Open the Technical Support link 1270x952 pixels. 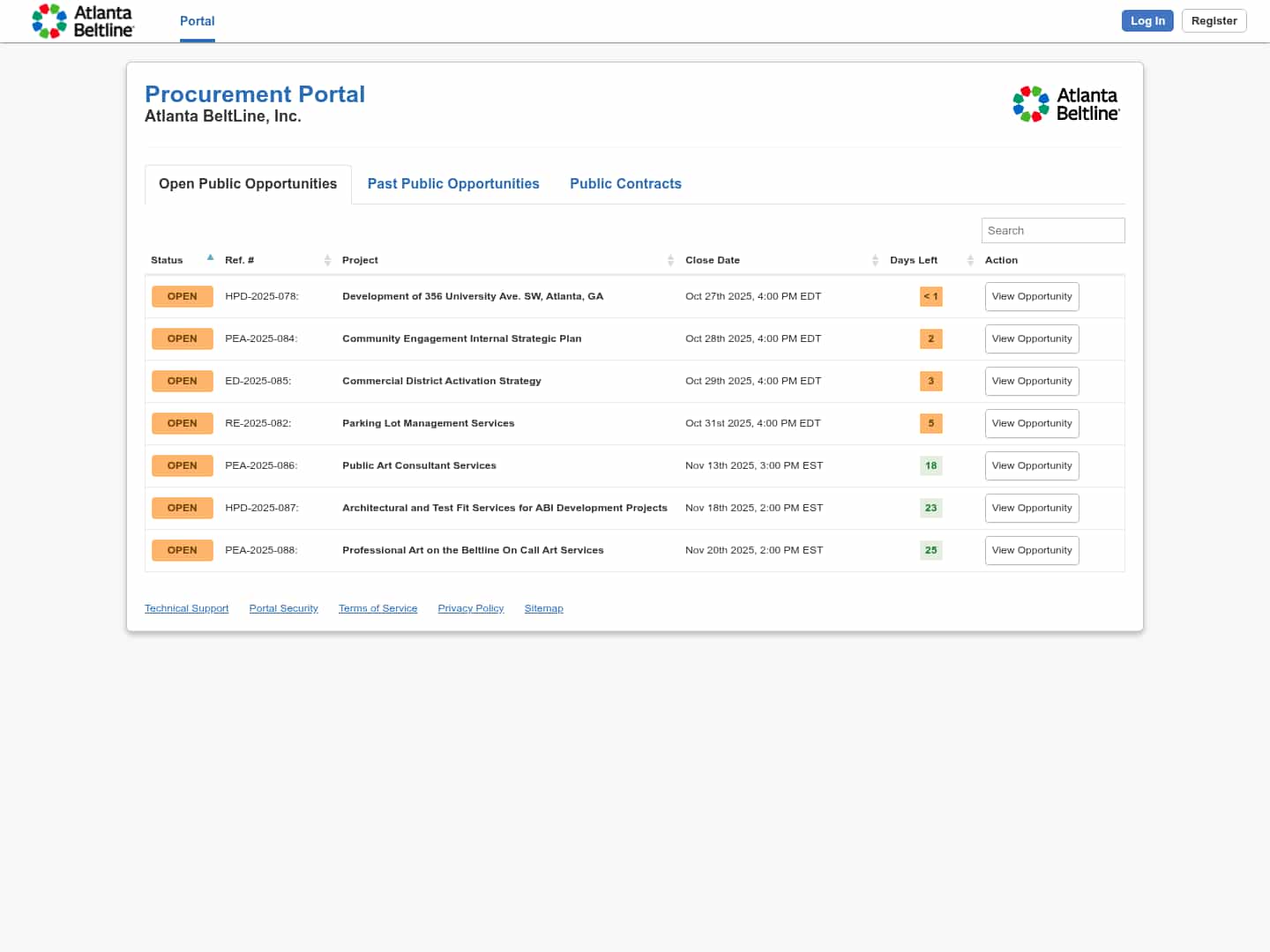click(186, 608)
